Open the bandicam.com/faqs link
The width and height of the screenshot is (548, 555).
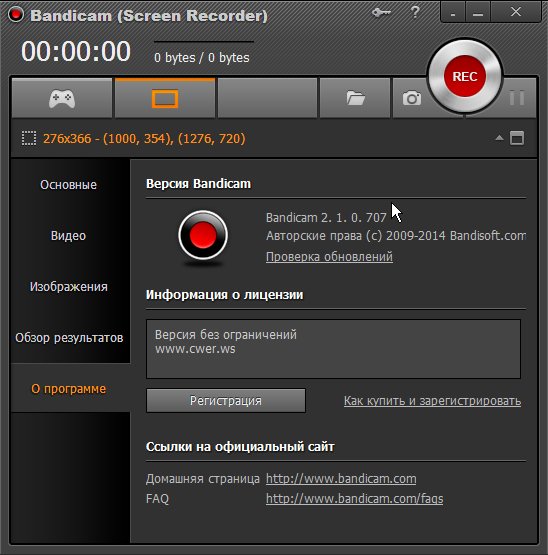coord(354,499)
